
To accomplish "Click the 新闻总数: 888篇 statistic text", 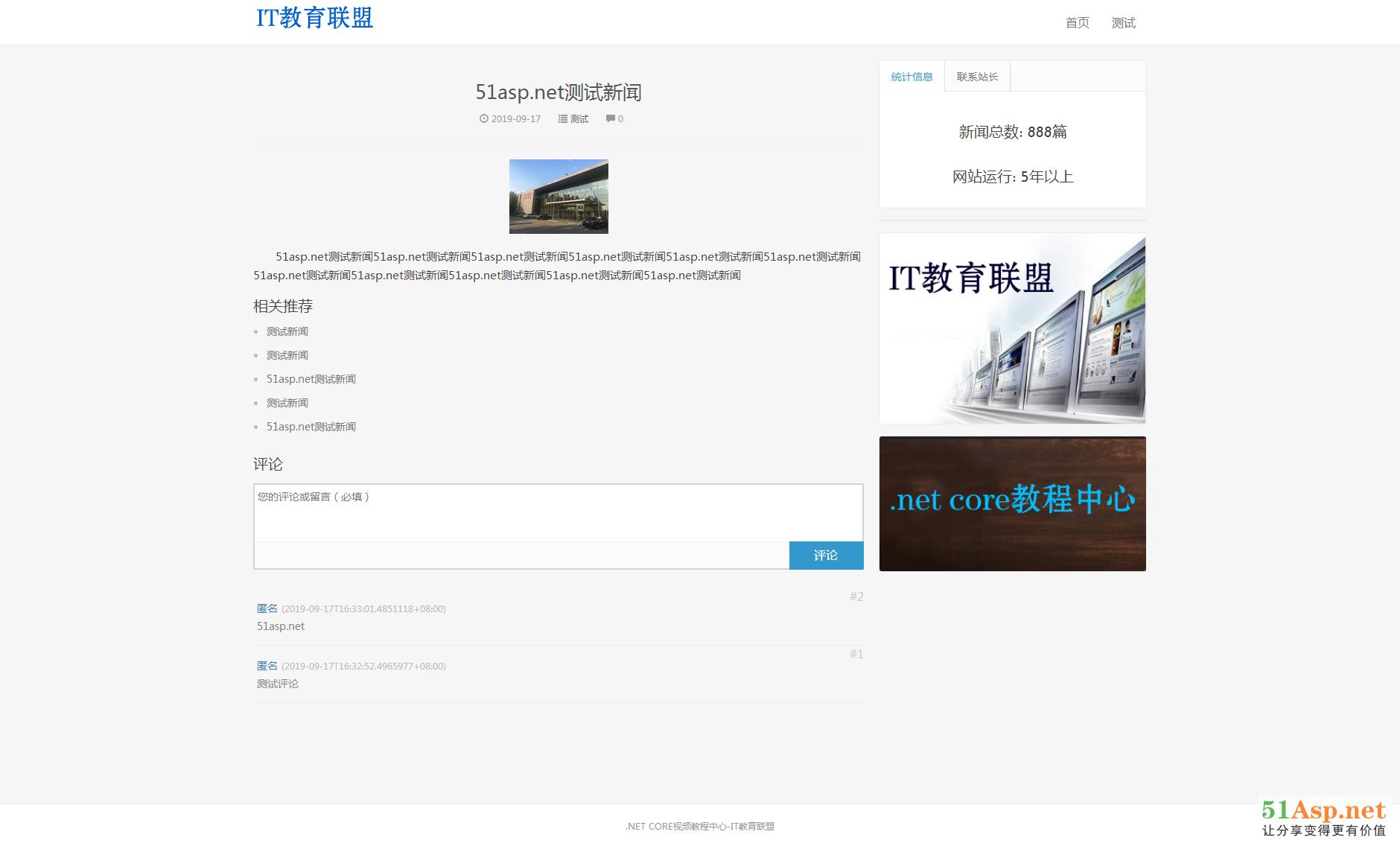I will [1013, 133].
